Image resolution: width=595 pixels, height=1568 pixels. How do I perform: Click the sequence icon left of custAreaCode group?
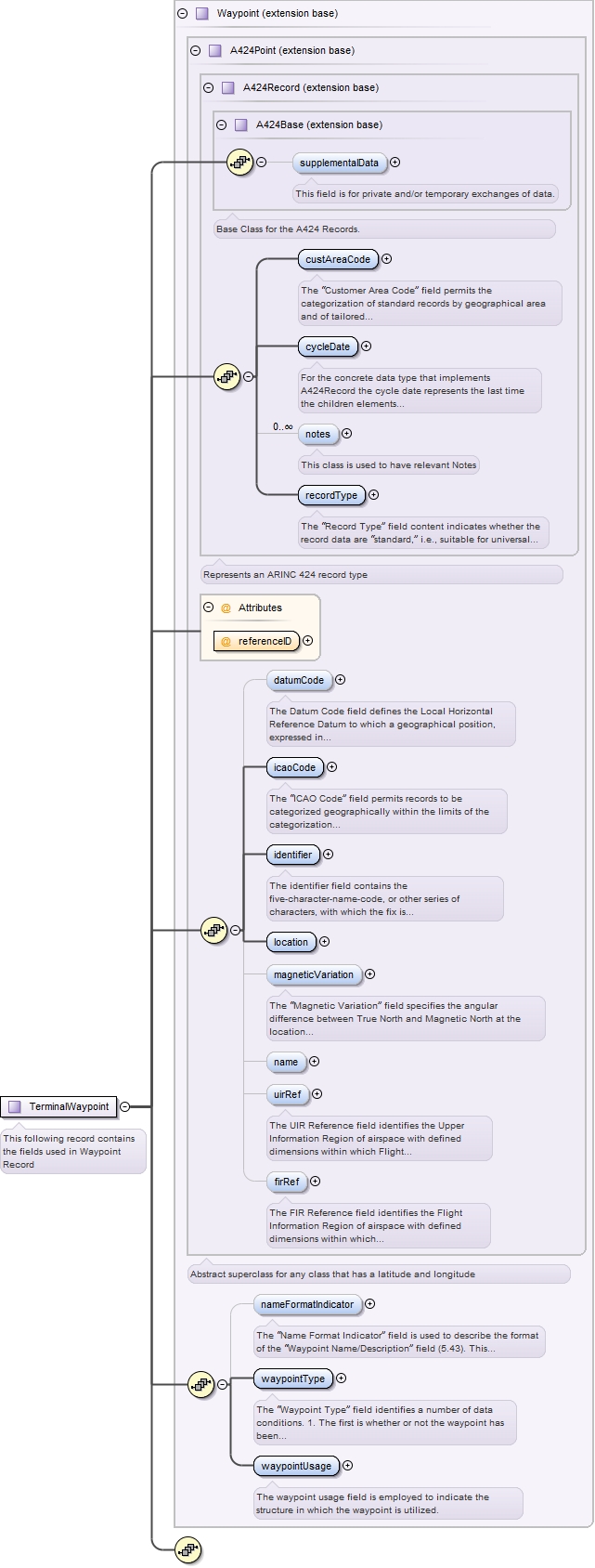[226, 377]
